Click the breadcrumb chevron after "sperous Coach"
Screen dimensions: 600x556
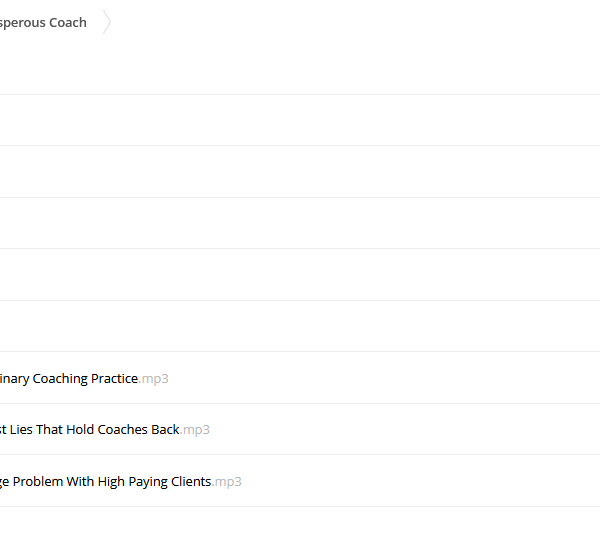tap(107, 23)
